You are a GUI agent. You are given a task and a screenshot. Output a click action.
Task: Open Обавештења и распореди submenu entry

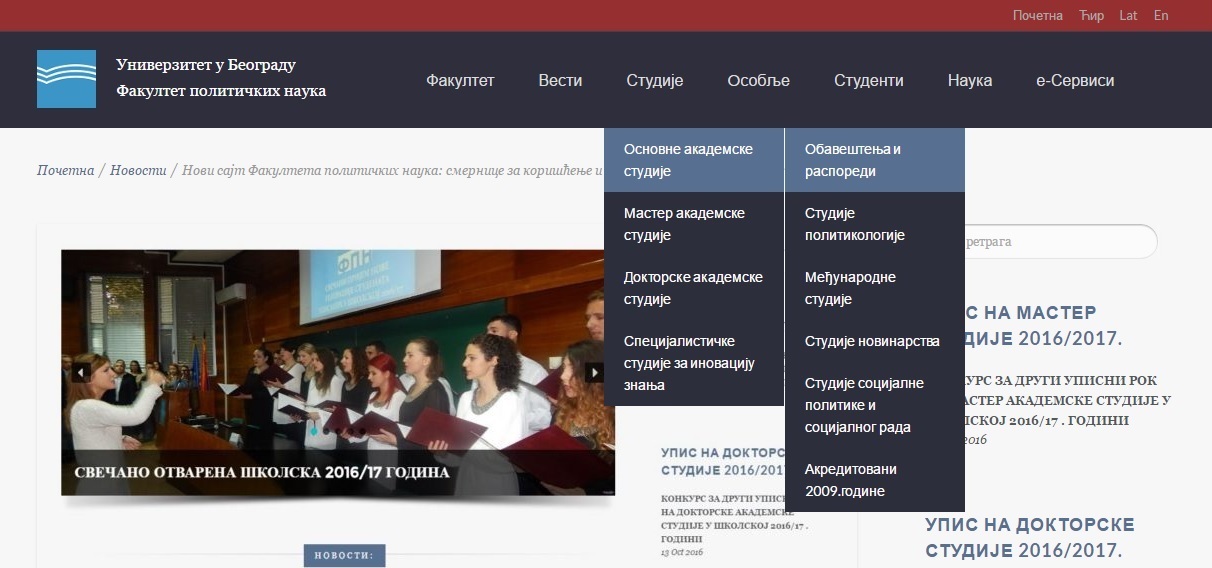[x=875, y=160]
